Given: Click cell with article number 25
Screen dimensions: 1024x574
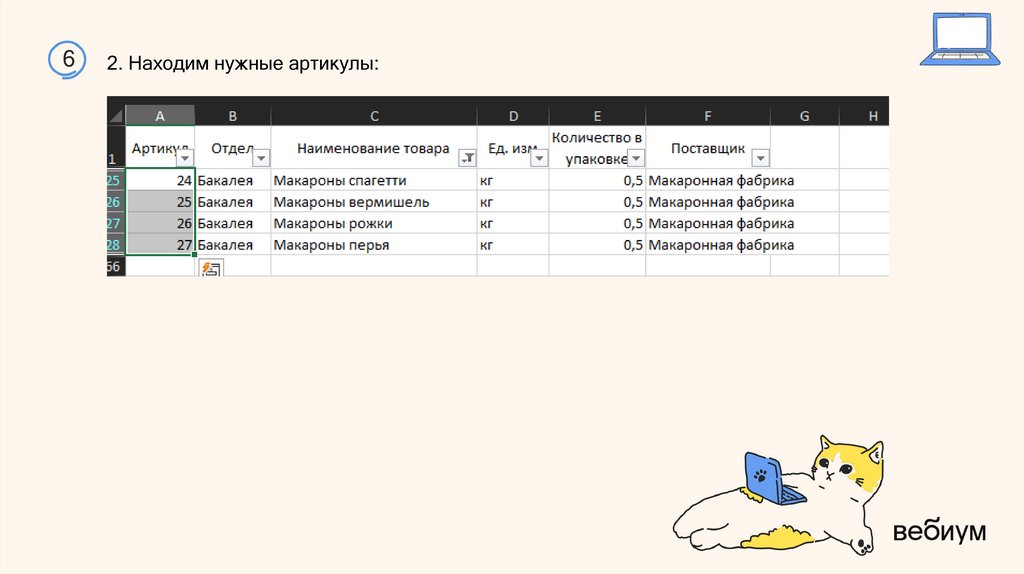Looking at the screenshot, I should click(x=160, y=201).
